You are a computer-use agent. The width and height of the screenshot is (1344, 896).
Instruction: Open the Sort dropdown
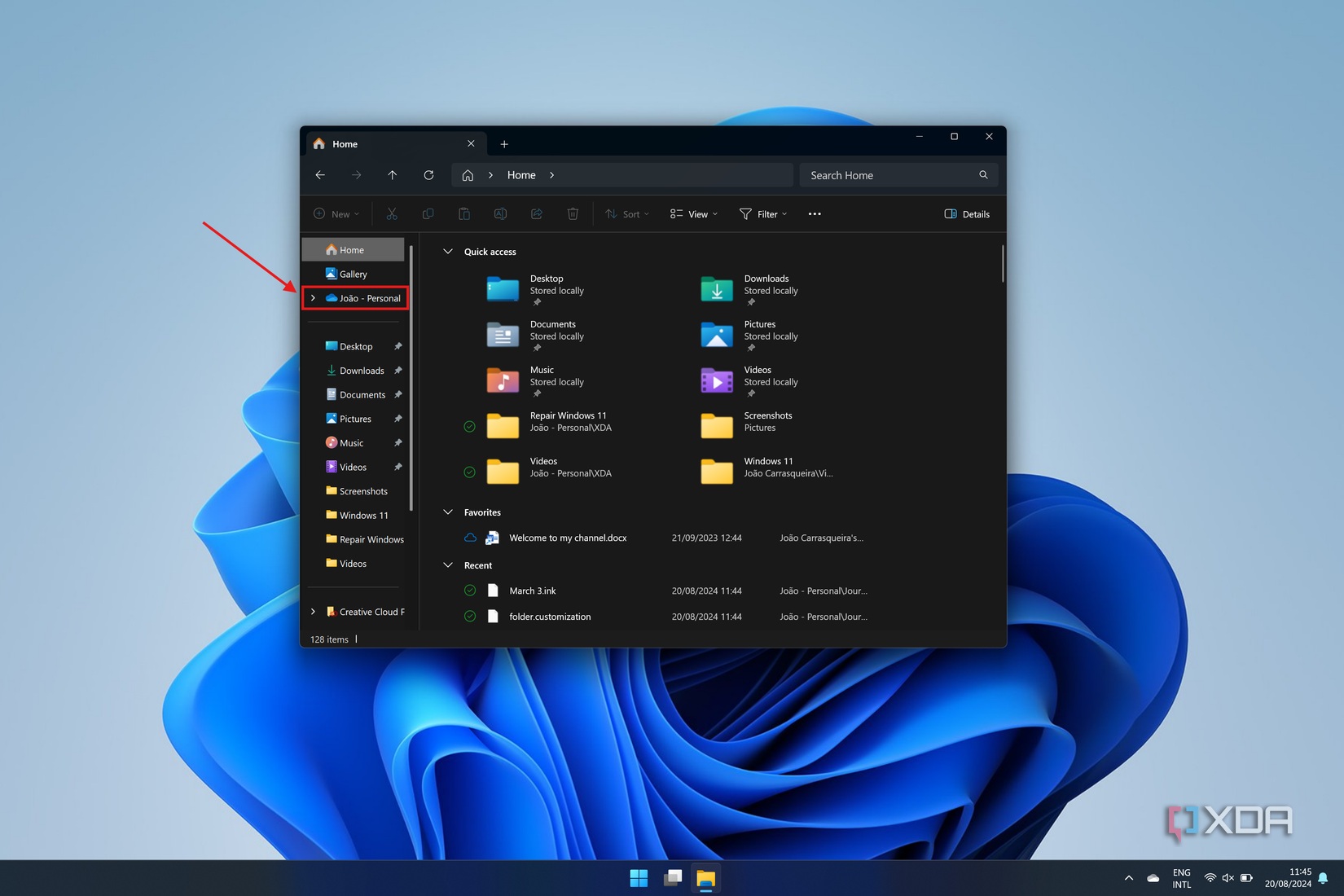coord(626,213)
